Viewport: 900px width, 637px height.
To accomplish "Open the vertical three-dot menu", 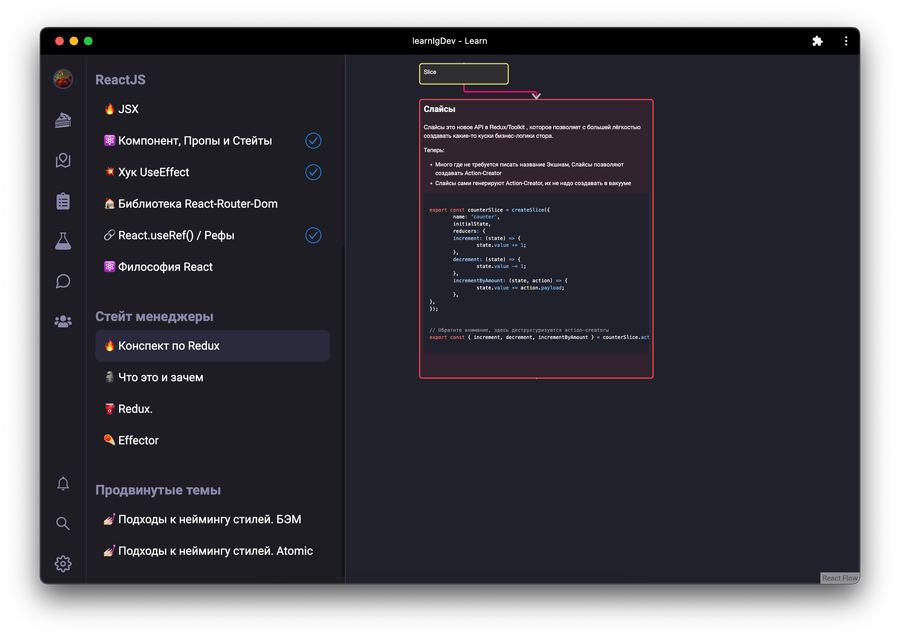I will (x=846, y=41).
